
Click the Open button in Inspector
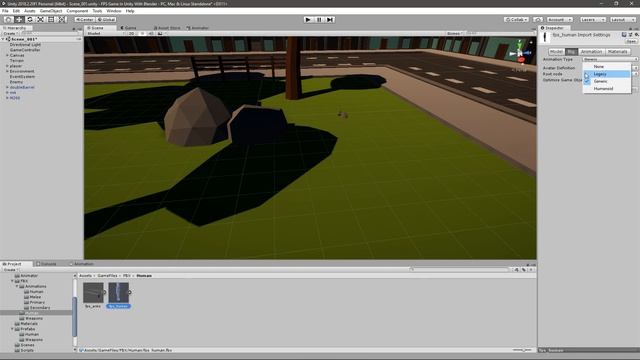[631, 41]
